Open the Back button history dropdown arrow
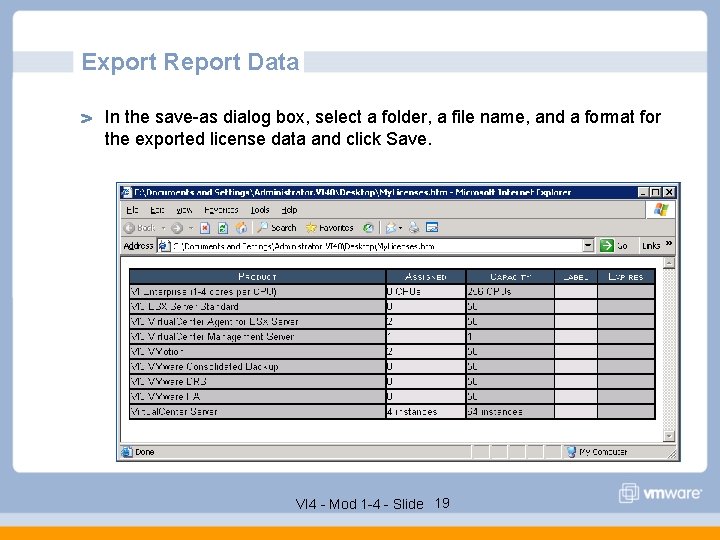Image resolution: width=720 pixels, height=540 pixels. (163, 228)
